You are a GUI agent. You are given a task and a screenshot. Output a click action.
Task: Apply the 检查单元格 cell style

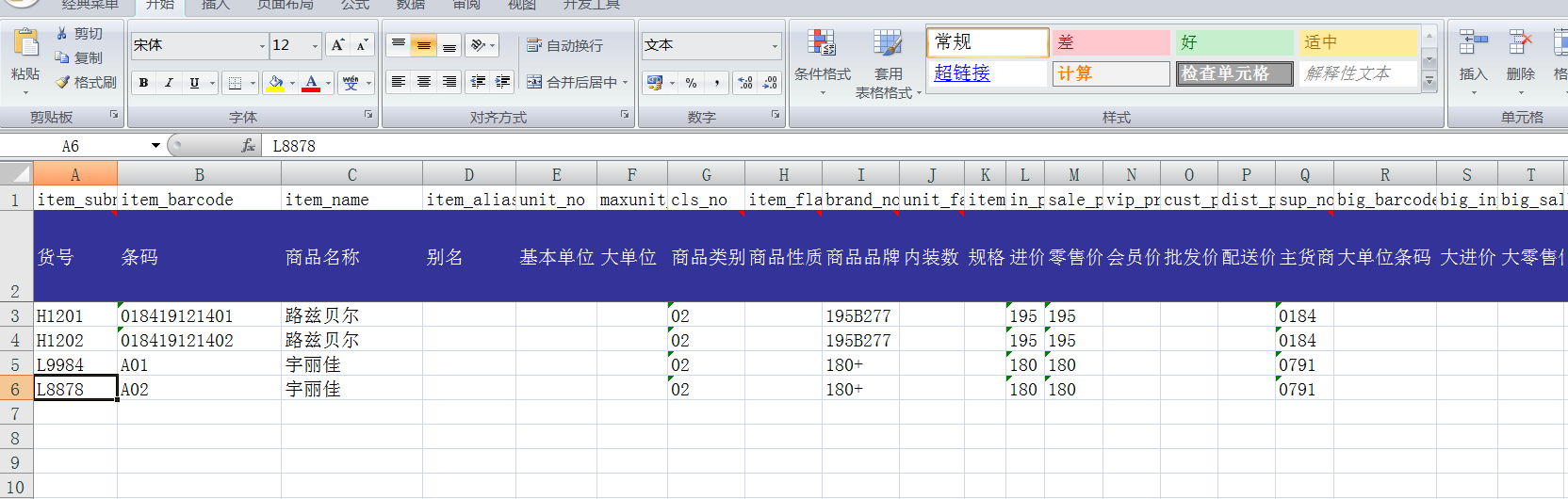point(1234,73)
